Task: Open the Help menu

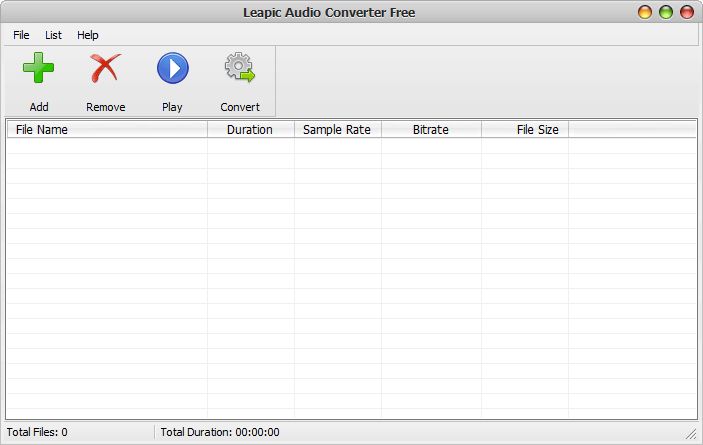Action: click(87, 35)
